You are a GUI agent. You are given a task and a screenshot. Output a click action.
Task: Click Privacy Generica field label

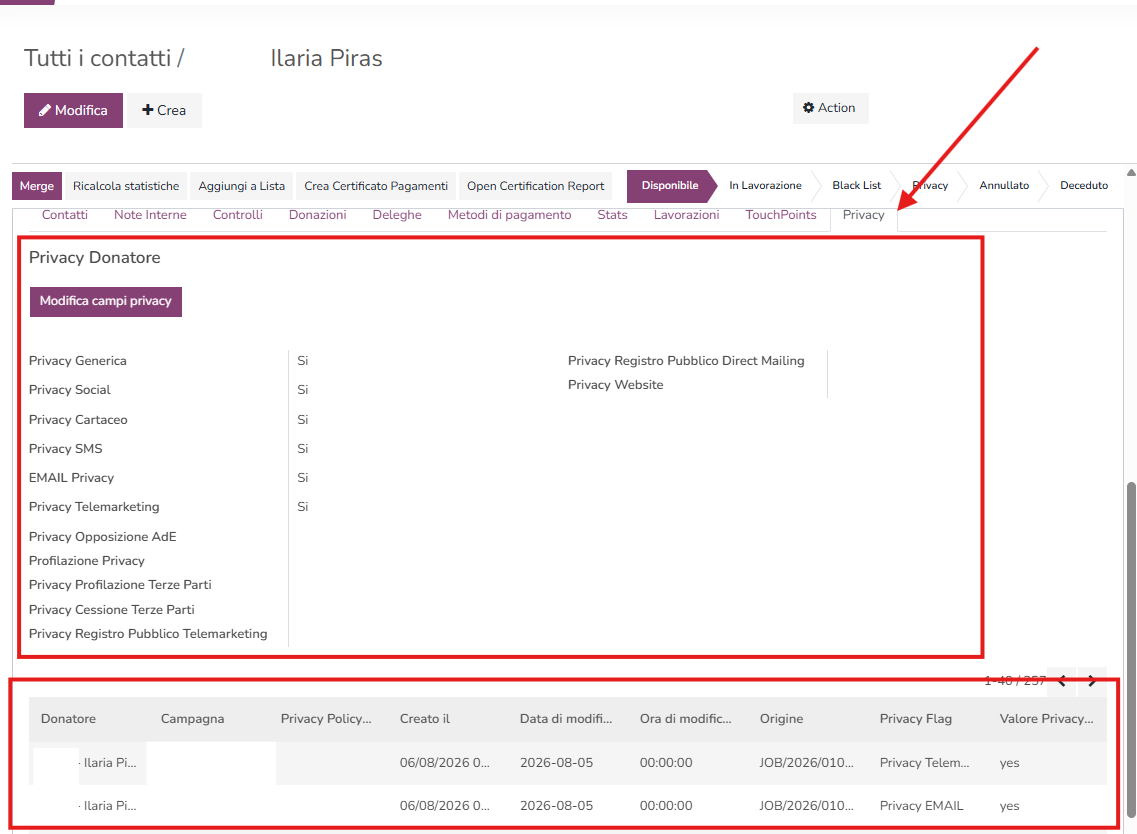[78, 361]
